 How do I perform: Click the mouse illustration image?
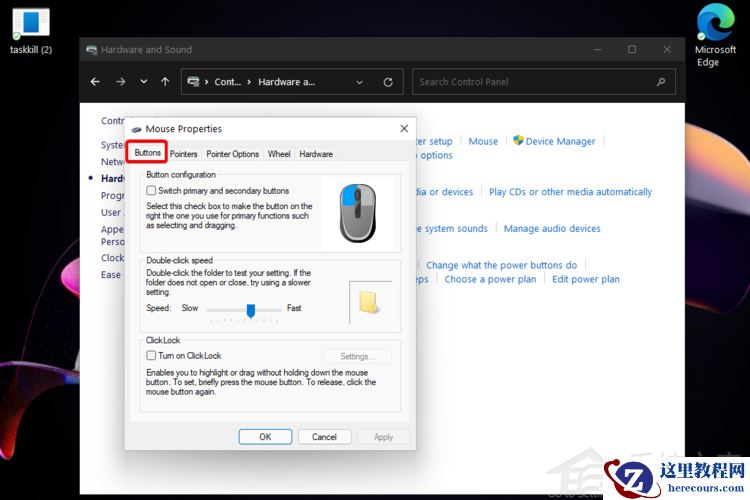(358, 213)
